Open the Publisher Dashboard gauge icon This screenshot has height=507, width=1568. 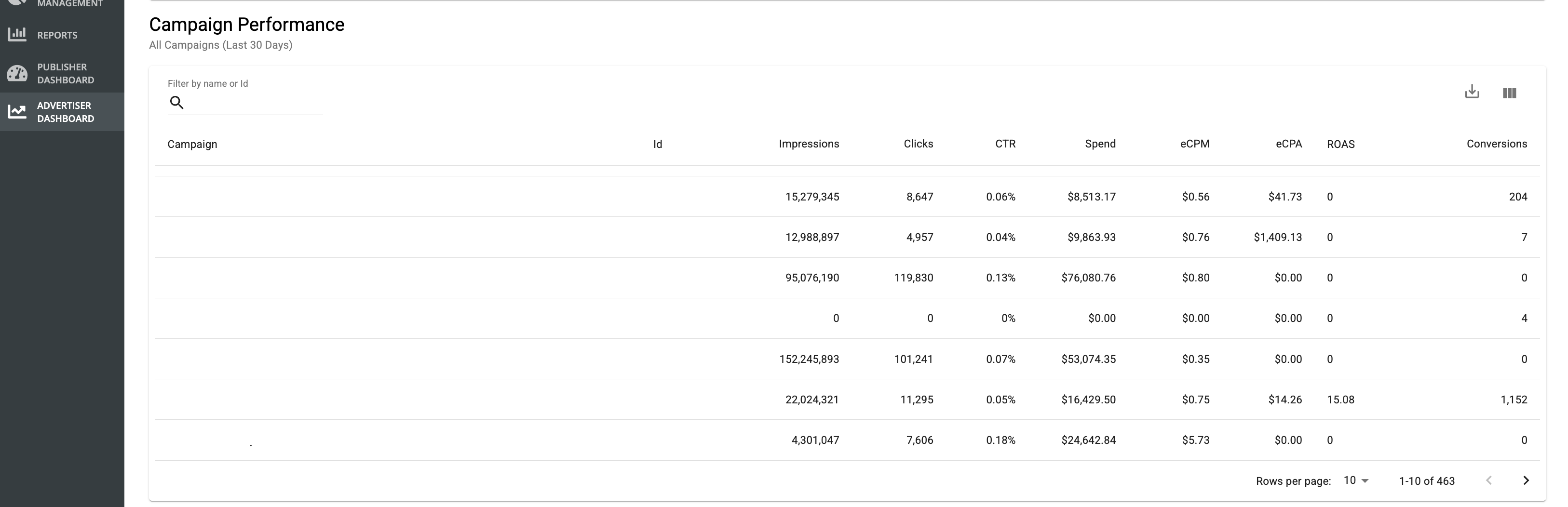point(17,74)
